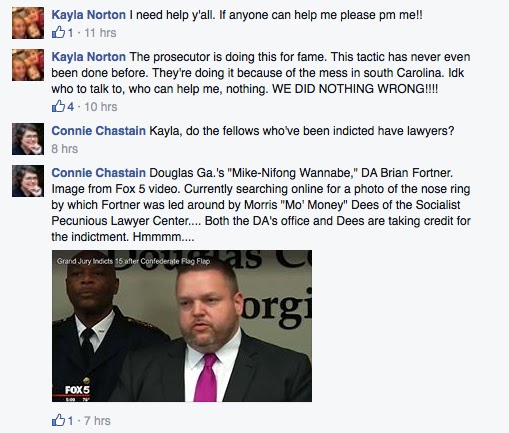The image size is (509, 433).
Task: View the like count of 4 on prosecutor comment
Action: (x=70, y=107)
